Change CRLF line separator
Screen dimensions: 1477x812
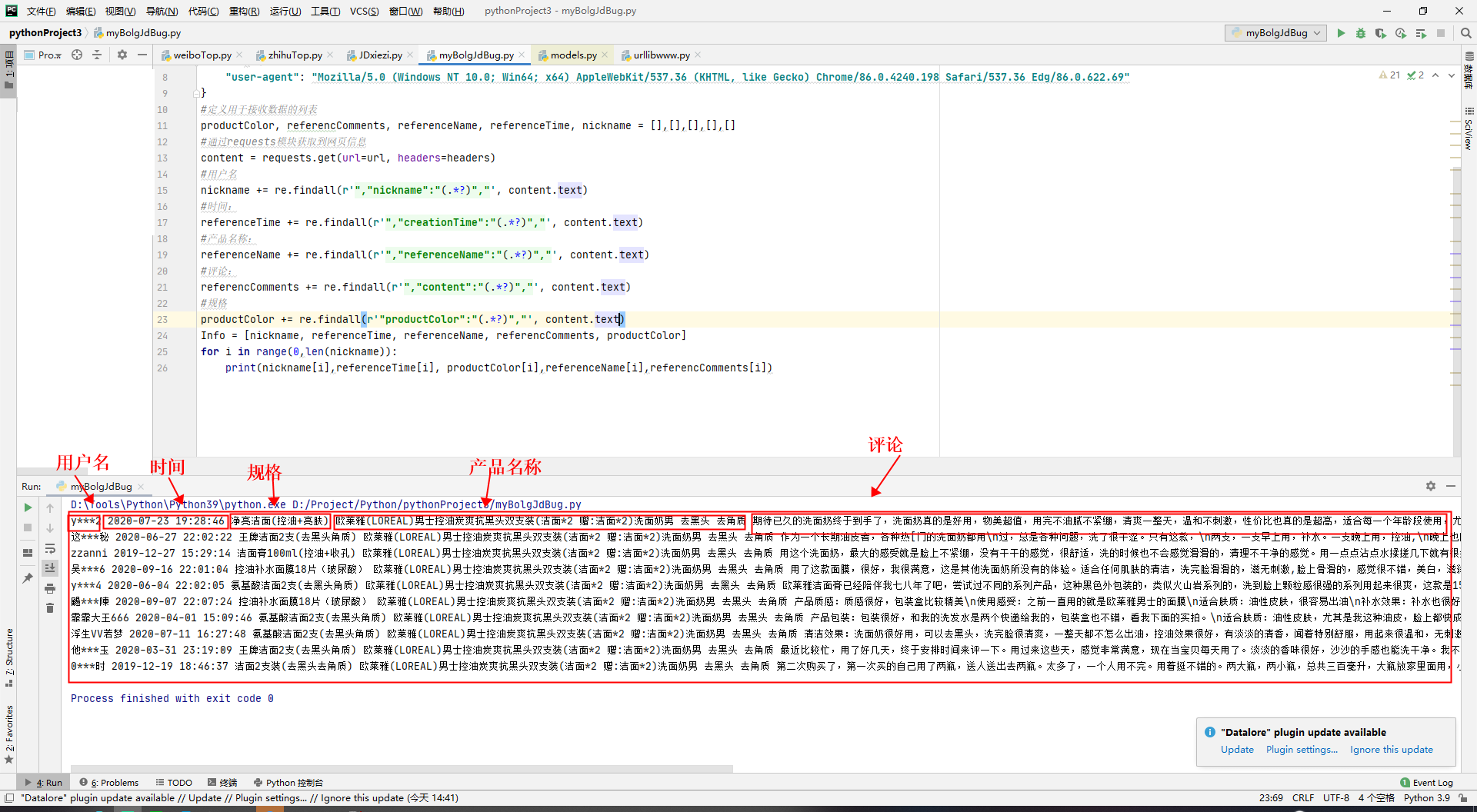(x=1303, y=798)
